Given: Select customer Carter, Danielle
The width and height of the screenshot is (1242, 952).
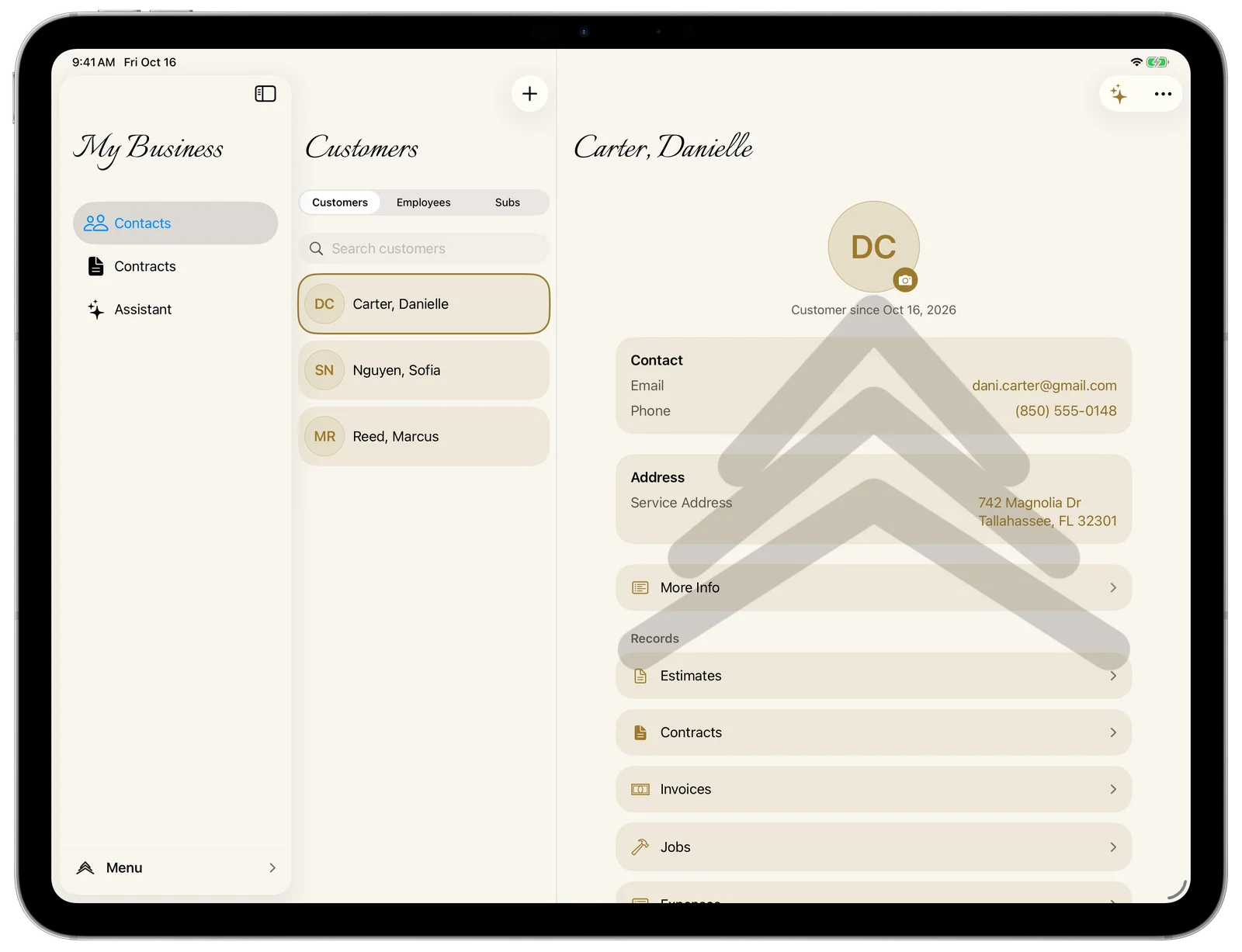Looking at the screenshot, I should (x=424, y=304).
